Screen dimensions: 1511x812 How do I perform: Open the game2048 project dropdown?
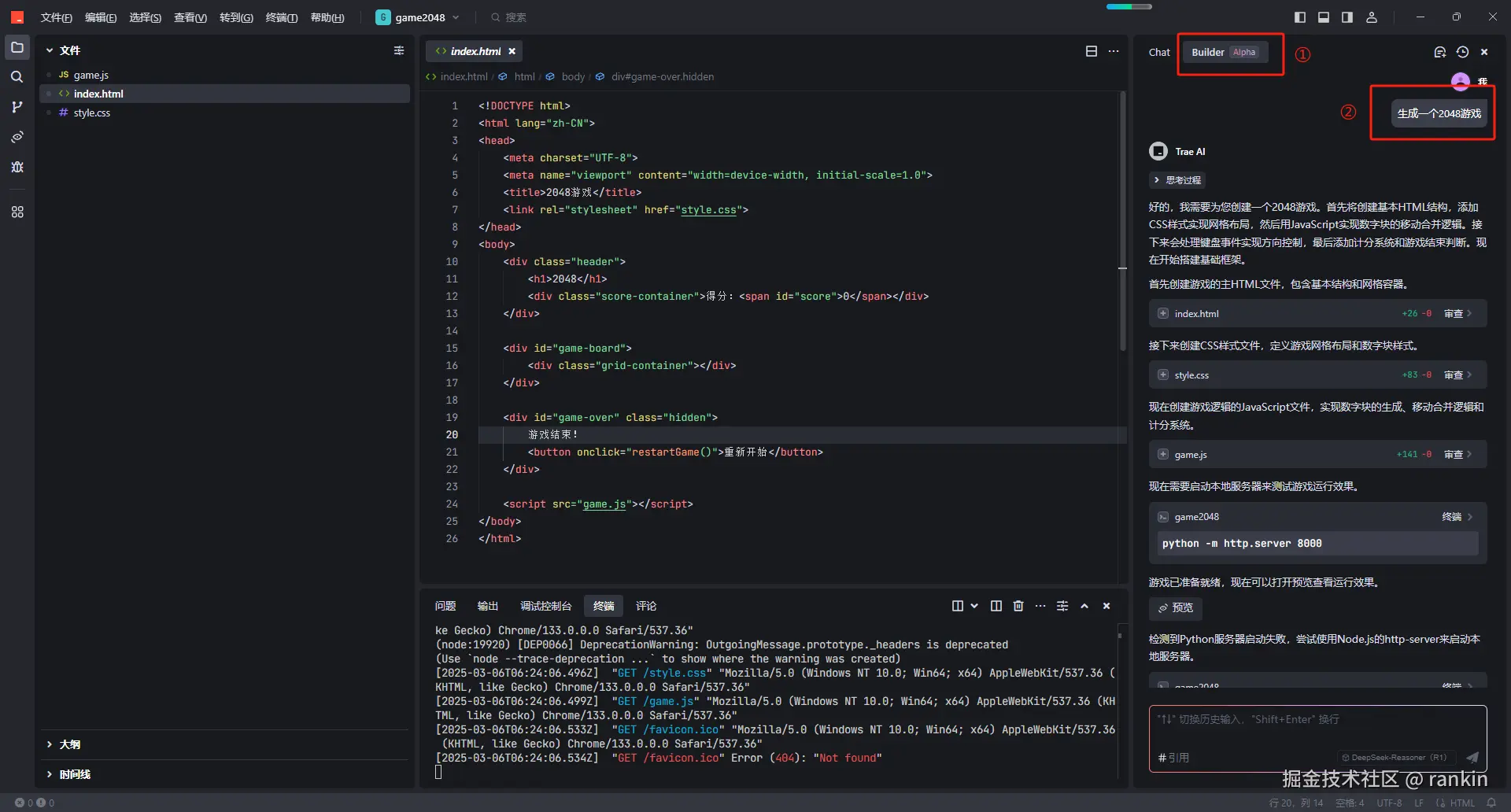(x=418, y=17)
